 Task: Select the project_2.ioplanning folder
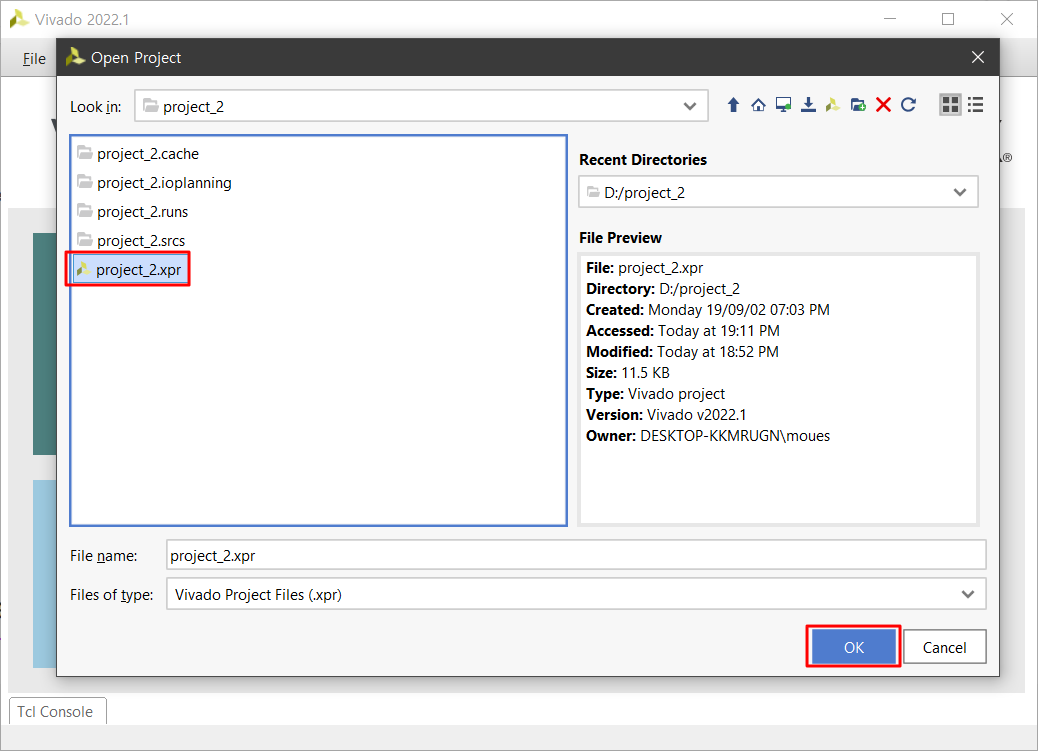(164, 183)
